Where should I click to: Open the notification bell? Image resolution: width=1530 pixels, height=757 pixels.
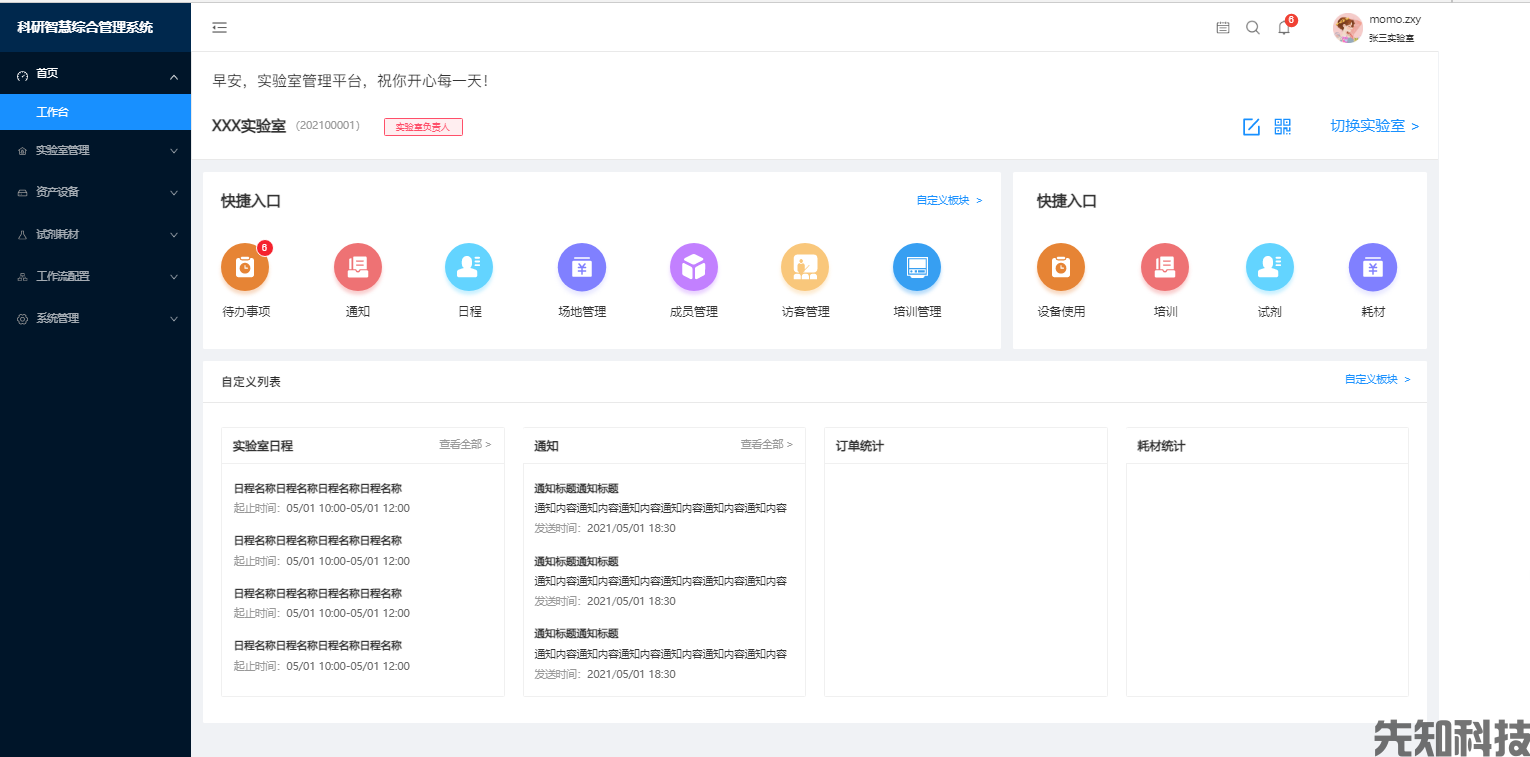pyautogui.click(x=1284, y=28)
